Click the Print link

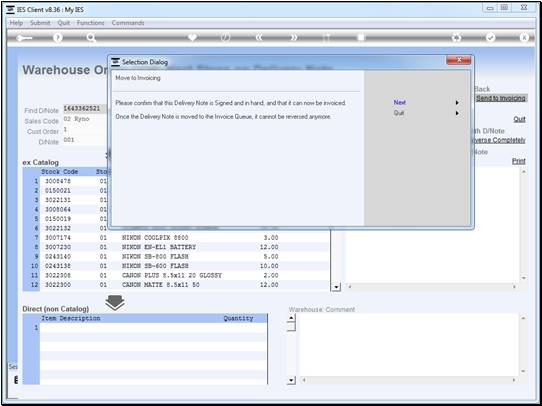click(x=518, y=161)
